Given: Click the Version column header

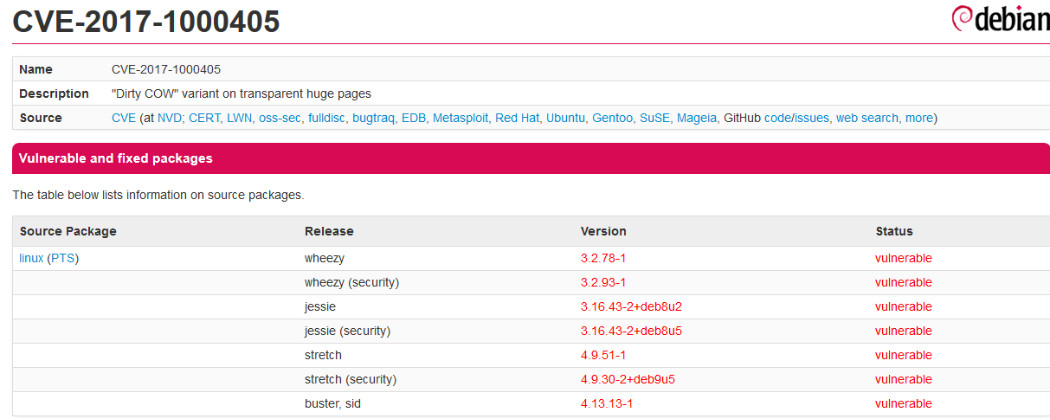Looking at the screenshot, I should [x=603, y=231].
